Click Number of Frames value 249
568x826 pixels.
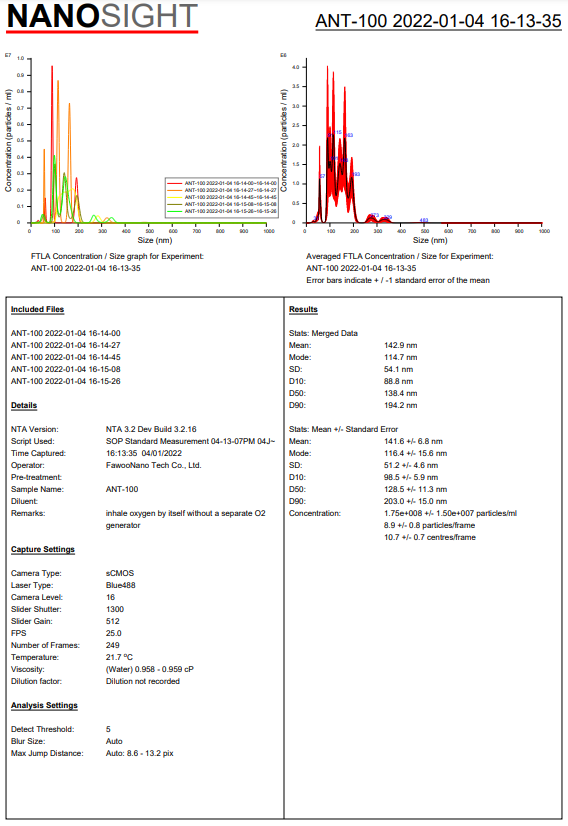pyautogui.click(x=113, y=645)
